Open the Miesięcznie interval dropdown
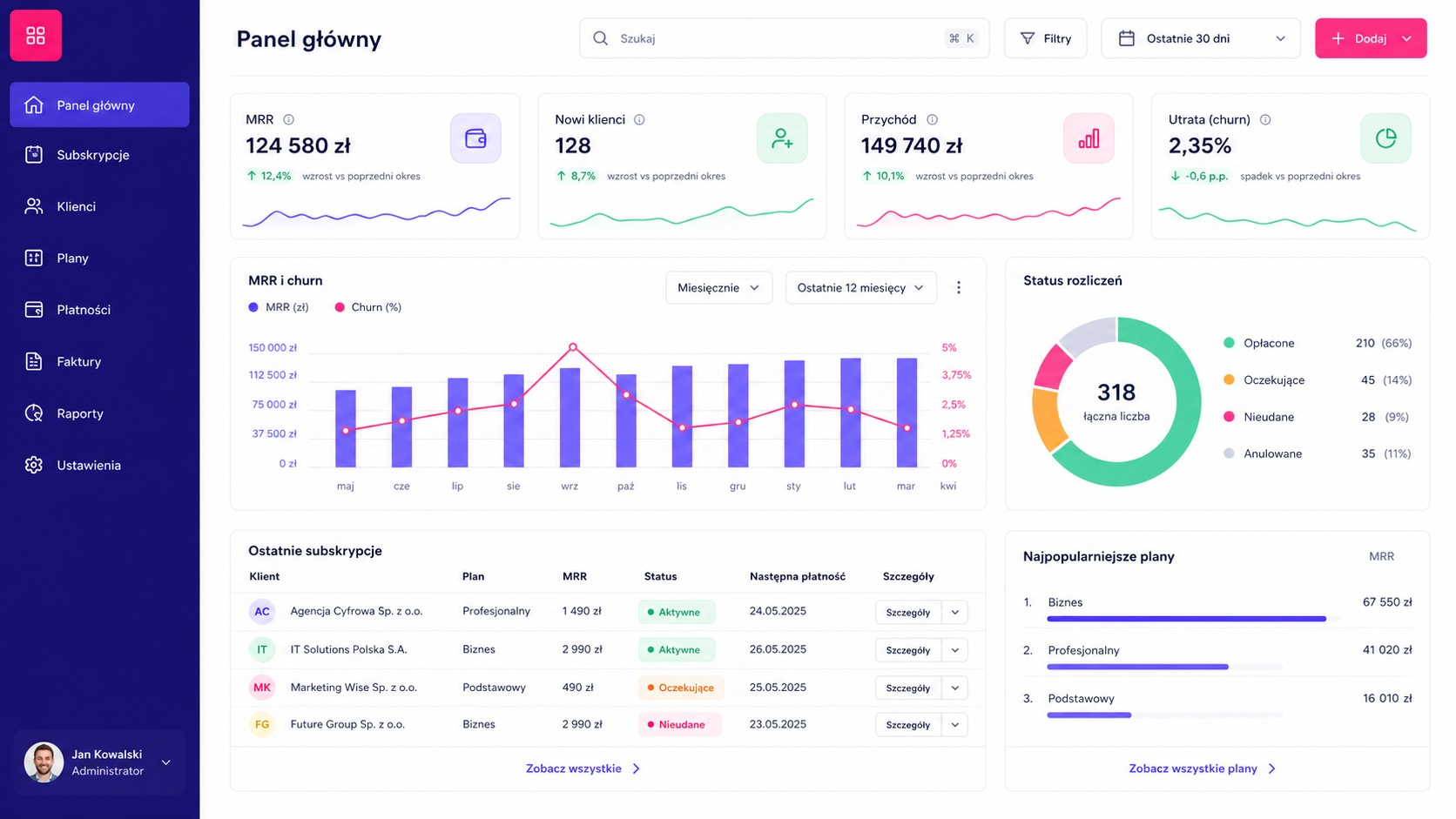The width and height of the screenshot is (1456, 819). [x=718, y=288]
